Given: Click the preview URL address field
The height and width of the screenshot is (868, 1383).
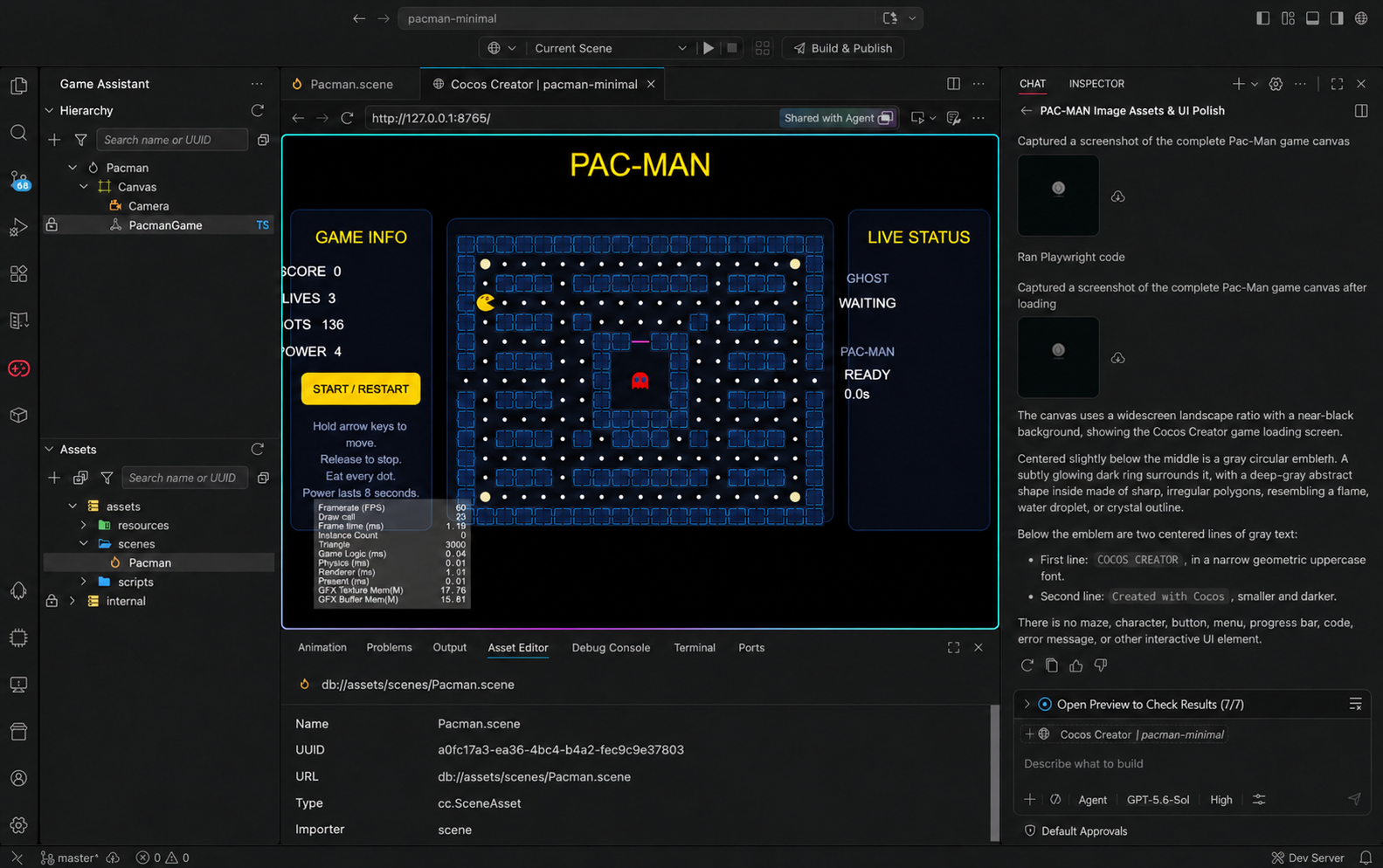Looking at the screenshot, I should click(572, 118).
